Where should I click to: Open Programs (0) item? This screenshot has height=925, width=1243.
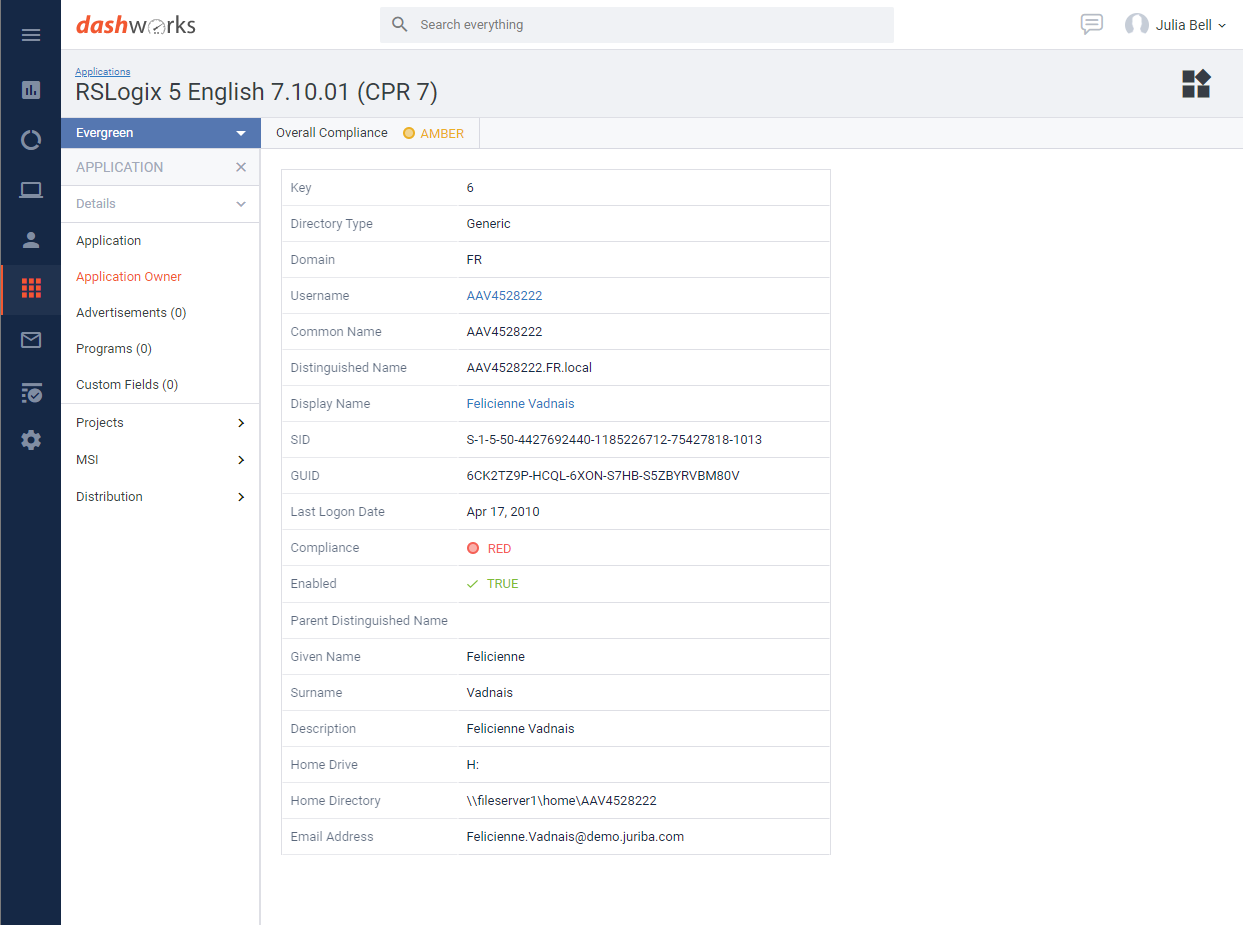click(114, 349)
